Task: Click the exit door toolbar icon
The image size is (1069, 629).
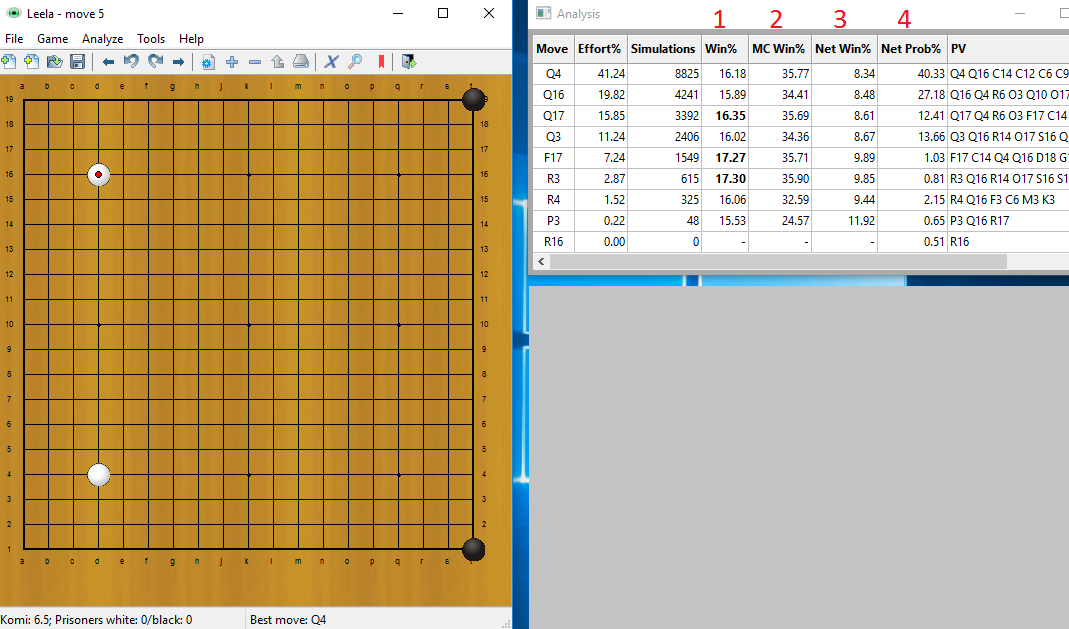Action: click(409, 62)
